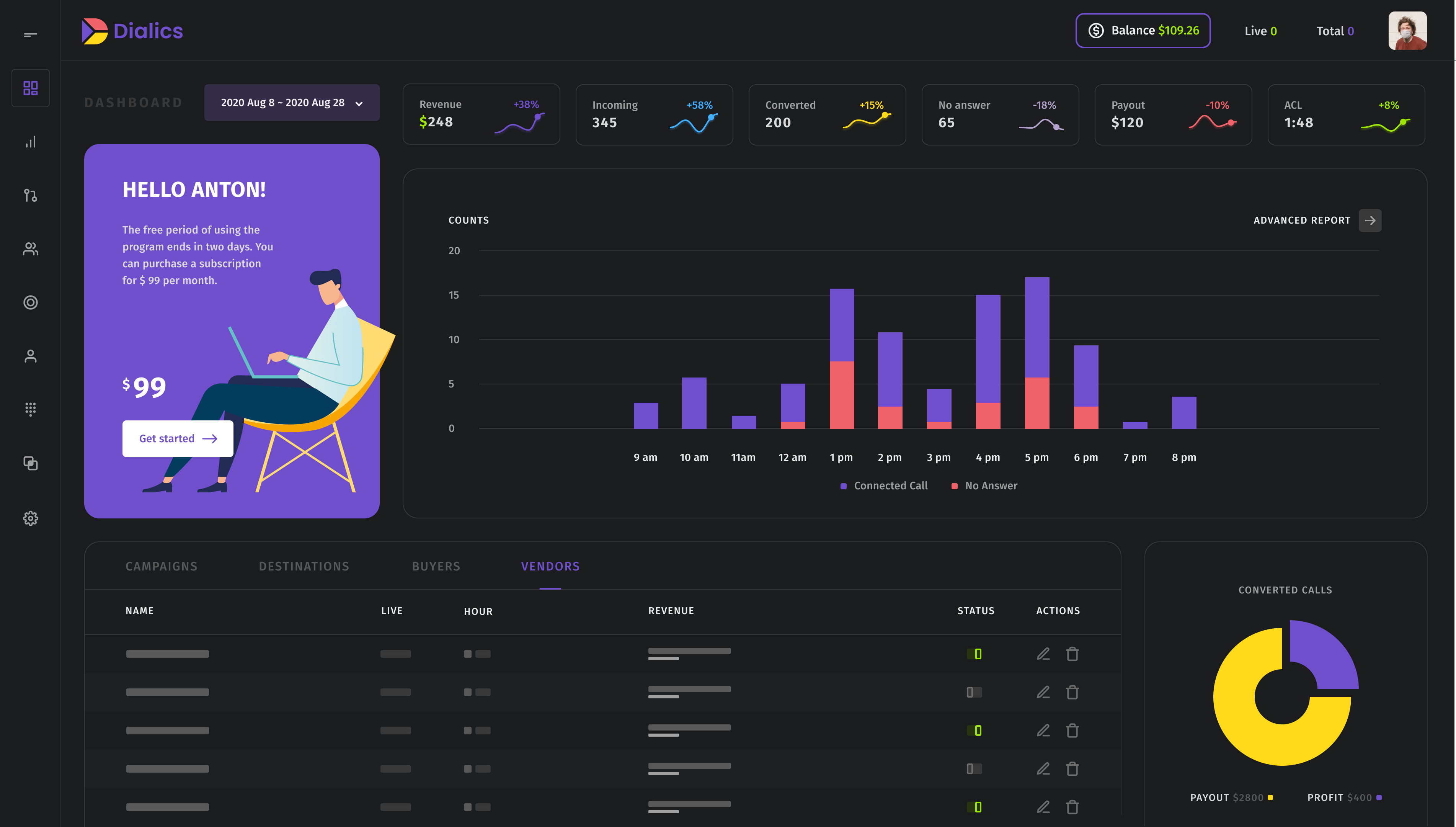
Task: Click the Get started button
Action: (177, 438)
